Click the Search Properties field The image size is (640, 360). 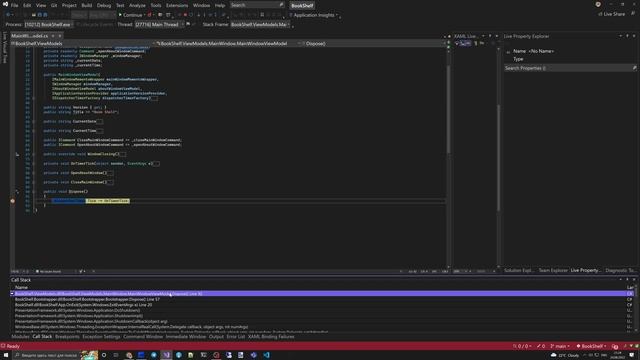tap(570, 68)
